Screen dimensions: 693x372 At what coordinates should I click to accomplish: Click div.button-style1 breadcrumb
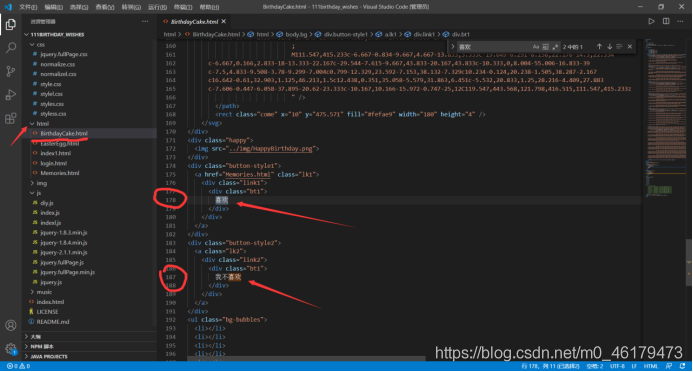345,34
